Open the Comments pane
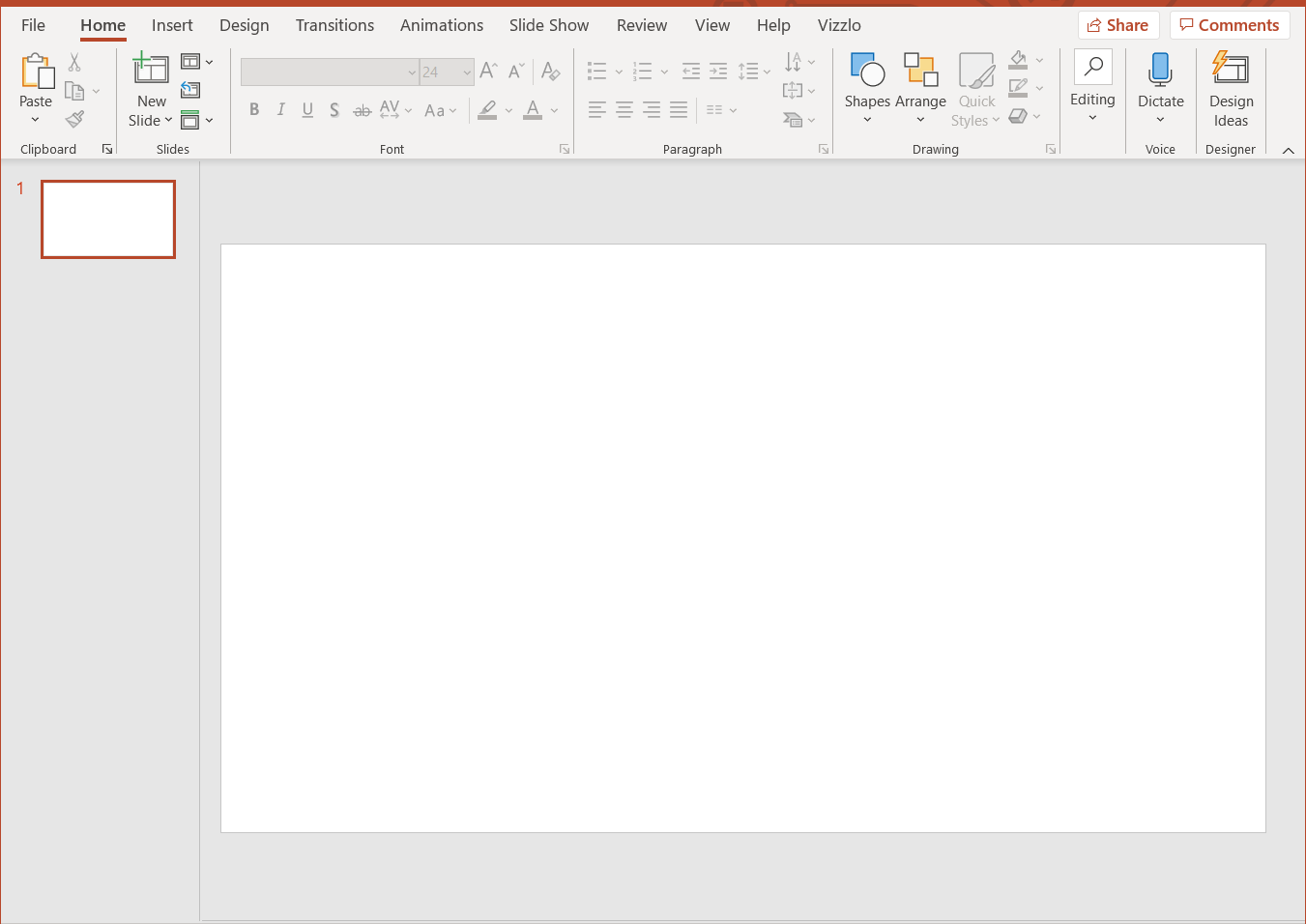The image size is (1306, 924). tap(1229, 24)
